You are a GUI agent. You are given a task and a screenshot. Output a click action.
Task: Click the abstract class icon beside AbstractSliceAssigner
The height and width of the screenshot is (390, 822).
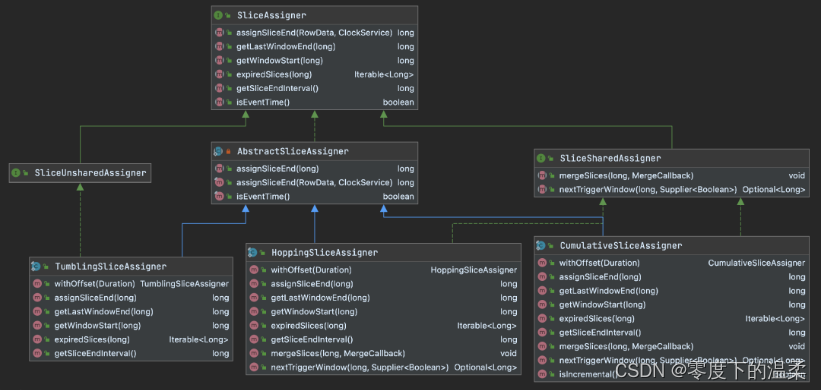click(219, 151)
